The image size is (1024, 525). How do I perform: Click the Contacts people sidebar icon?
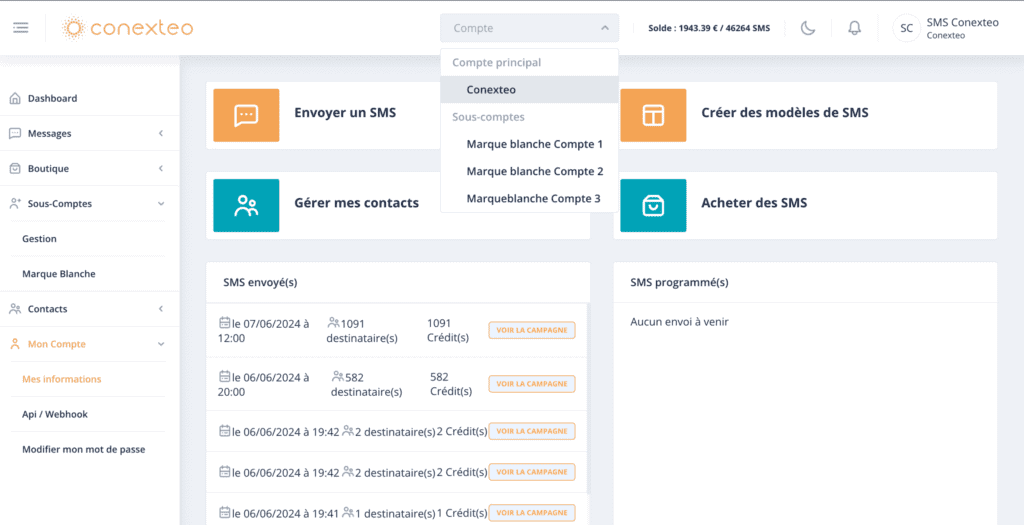click(x=15, y=309)
